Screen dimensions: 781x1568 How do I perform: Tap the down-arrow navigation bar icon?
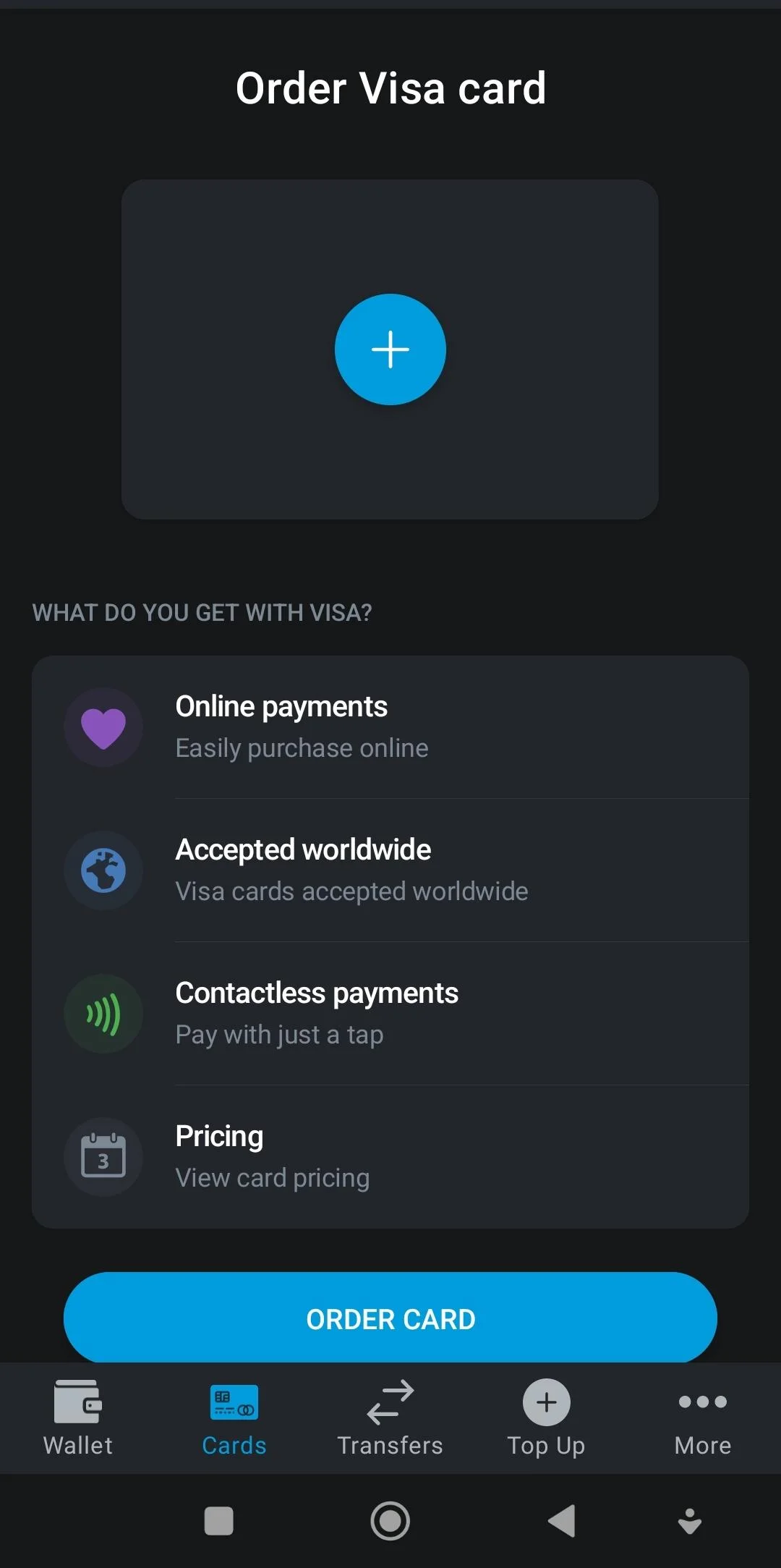(x=690, y=1521)
